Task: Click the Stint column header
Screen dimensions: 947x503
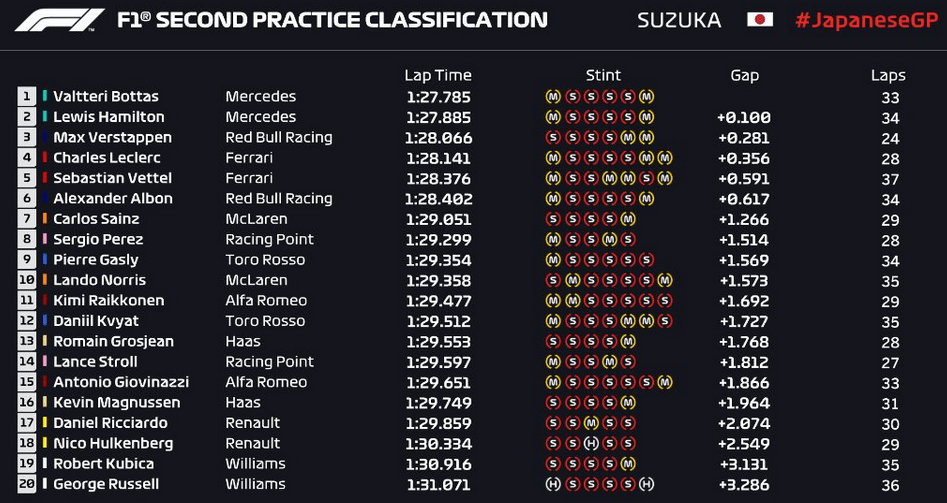Action: coord(603,75)
